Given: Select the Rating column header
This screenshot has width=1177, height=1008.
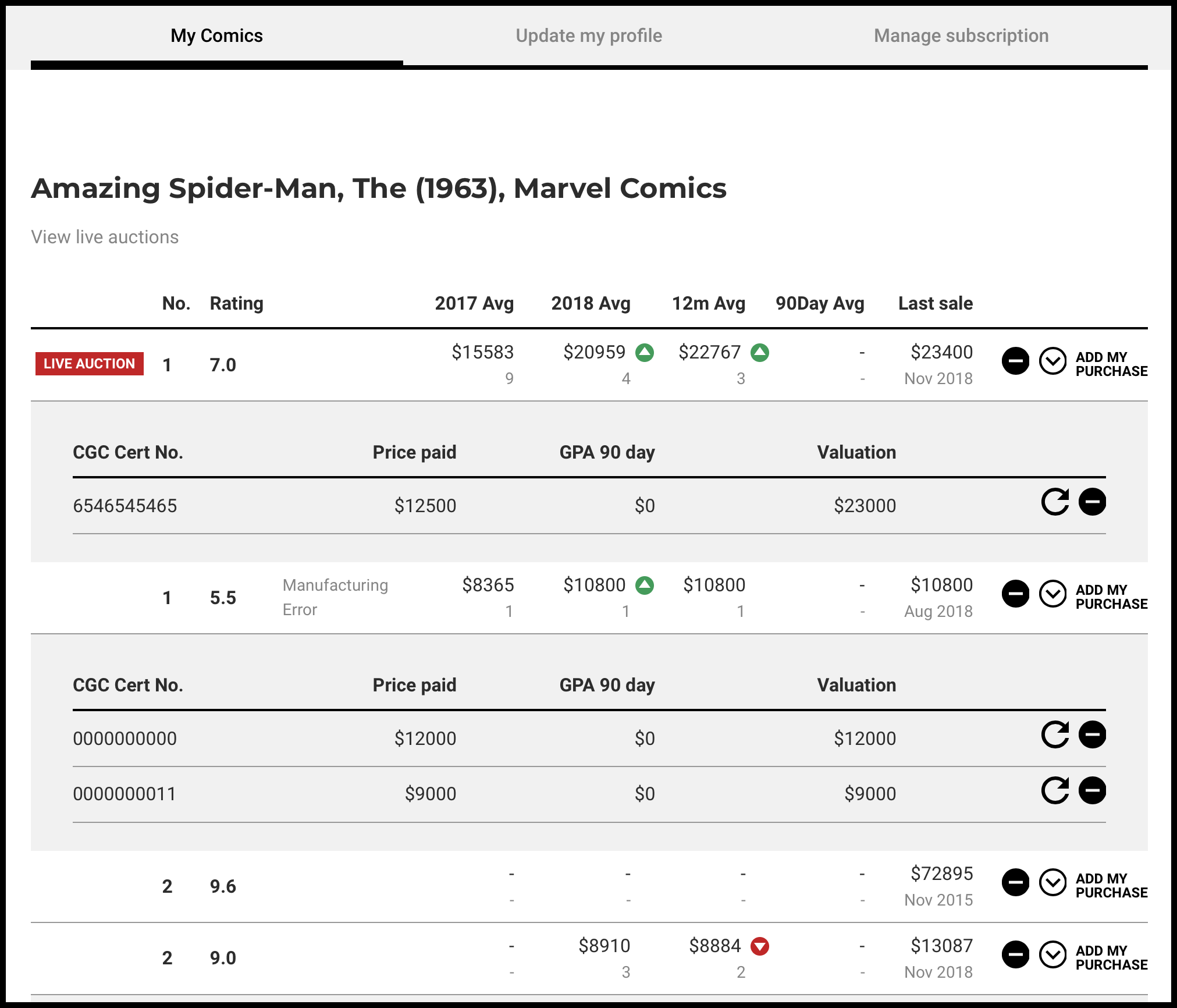Looking at the screenshot, I should [236, 303].
